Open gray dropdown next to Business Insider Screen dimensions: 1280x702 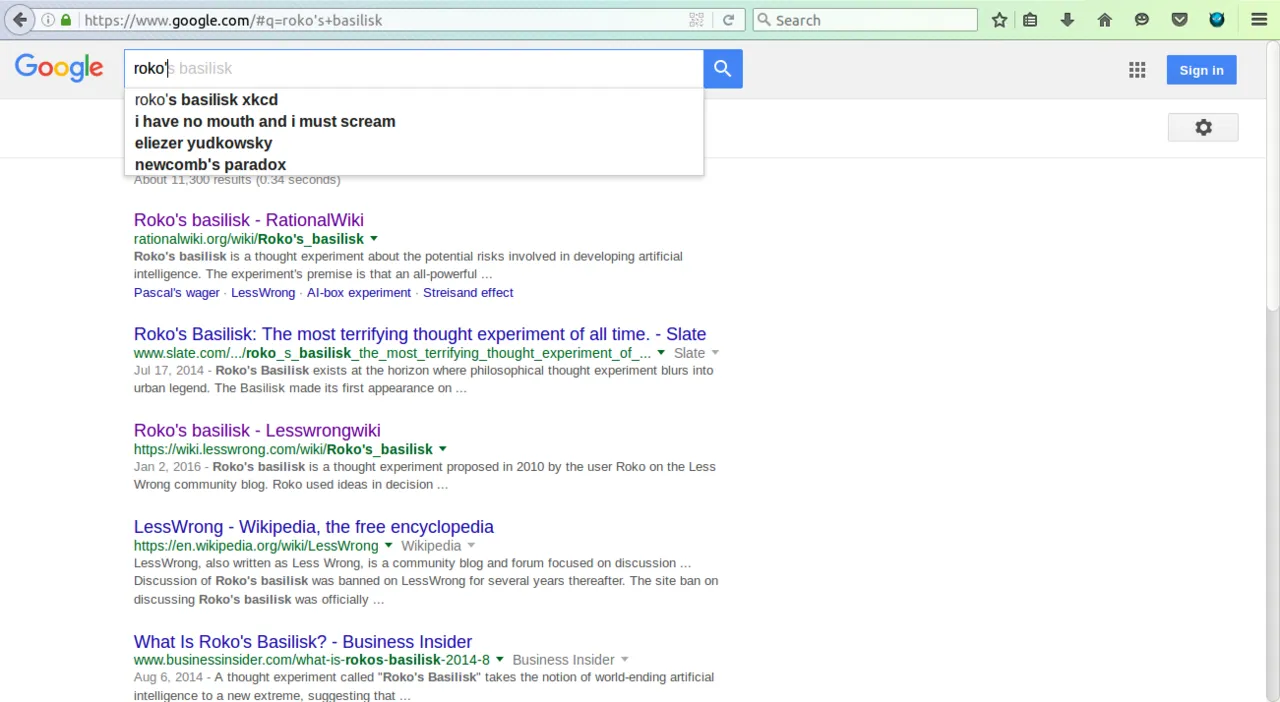coord(624,660)
